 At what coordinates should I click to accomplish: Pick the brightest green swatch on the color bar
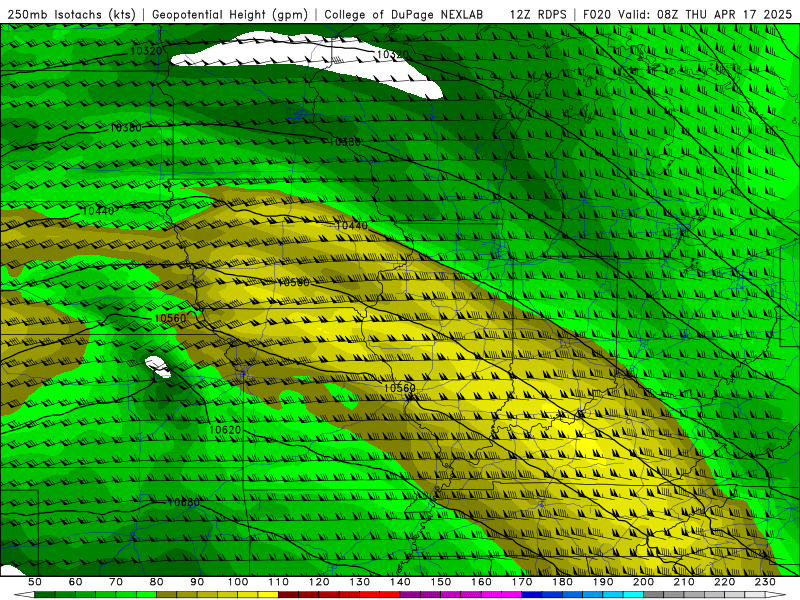[x=146, y=594]
